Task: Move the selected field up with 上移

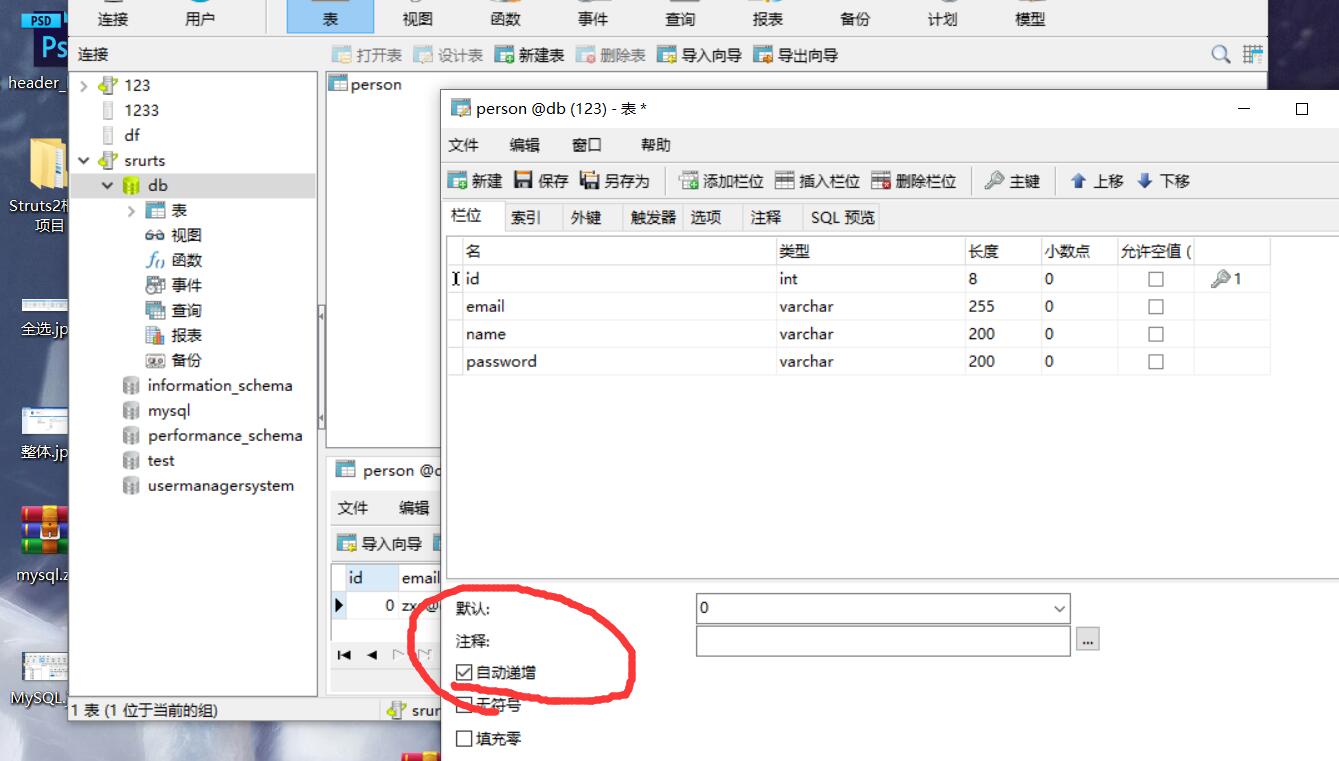Action: [1096, 181]
